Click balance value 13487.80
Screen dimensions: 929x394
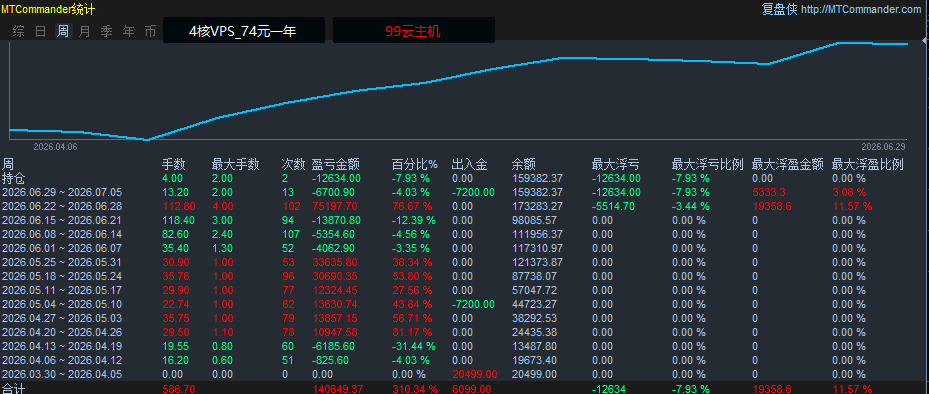(x=534, y=346)
